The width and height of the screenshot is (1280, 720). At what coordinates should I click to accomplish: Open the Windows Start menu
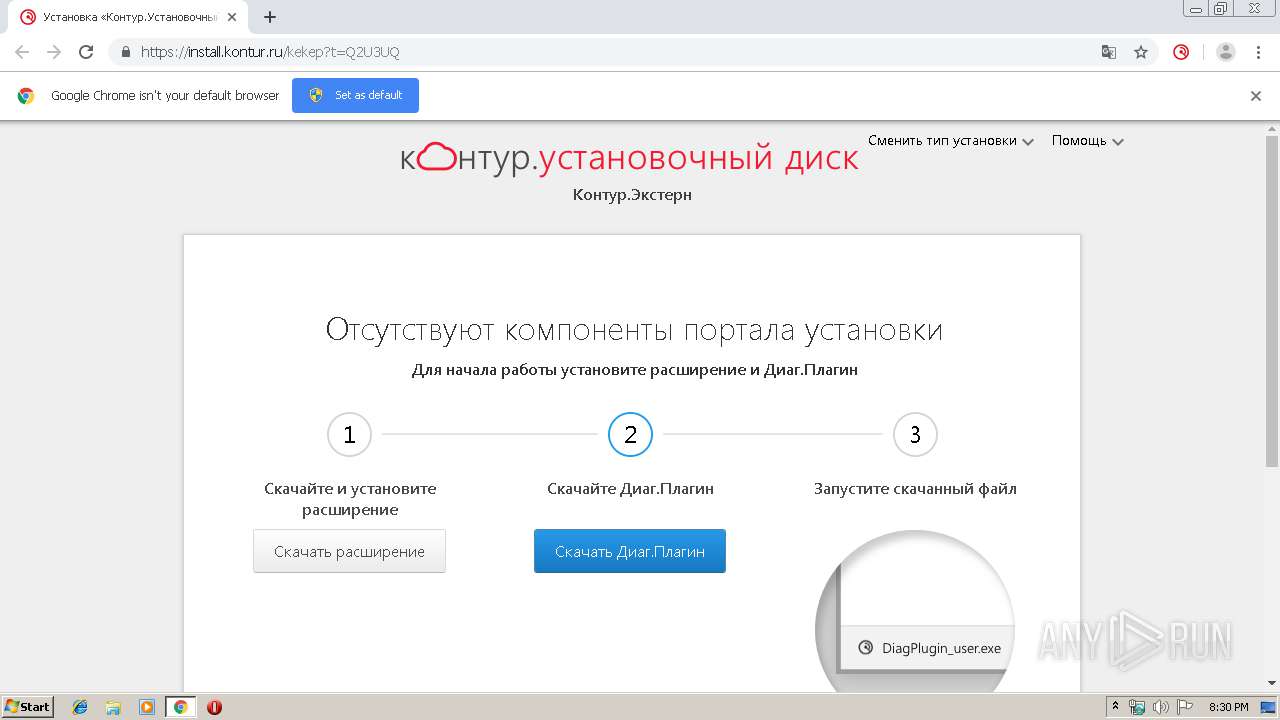(x=27, y=707)
